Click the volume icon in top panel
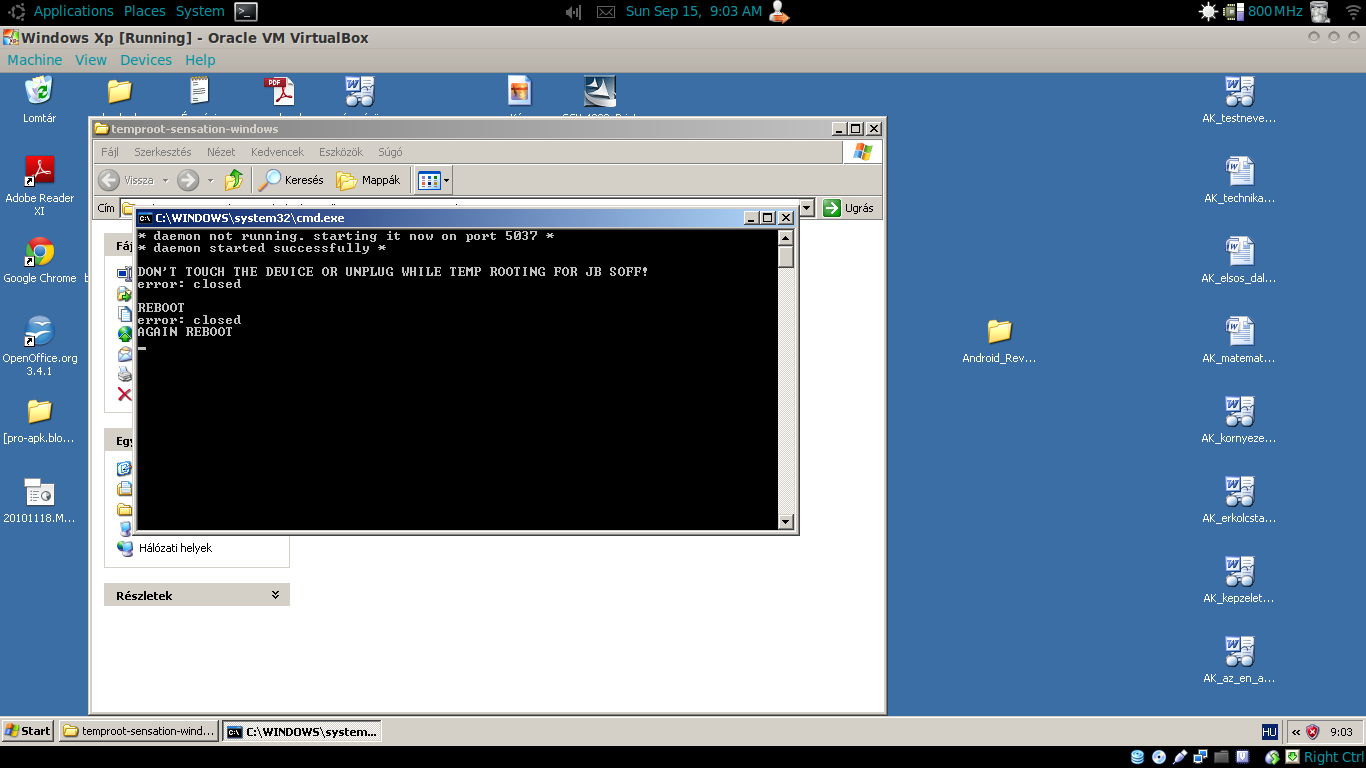The width and height of the screenshot is (1366, 768). (x=573, y=12)
